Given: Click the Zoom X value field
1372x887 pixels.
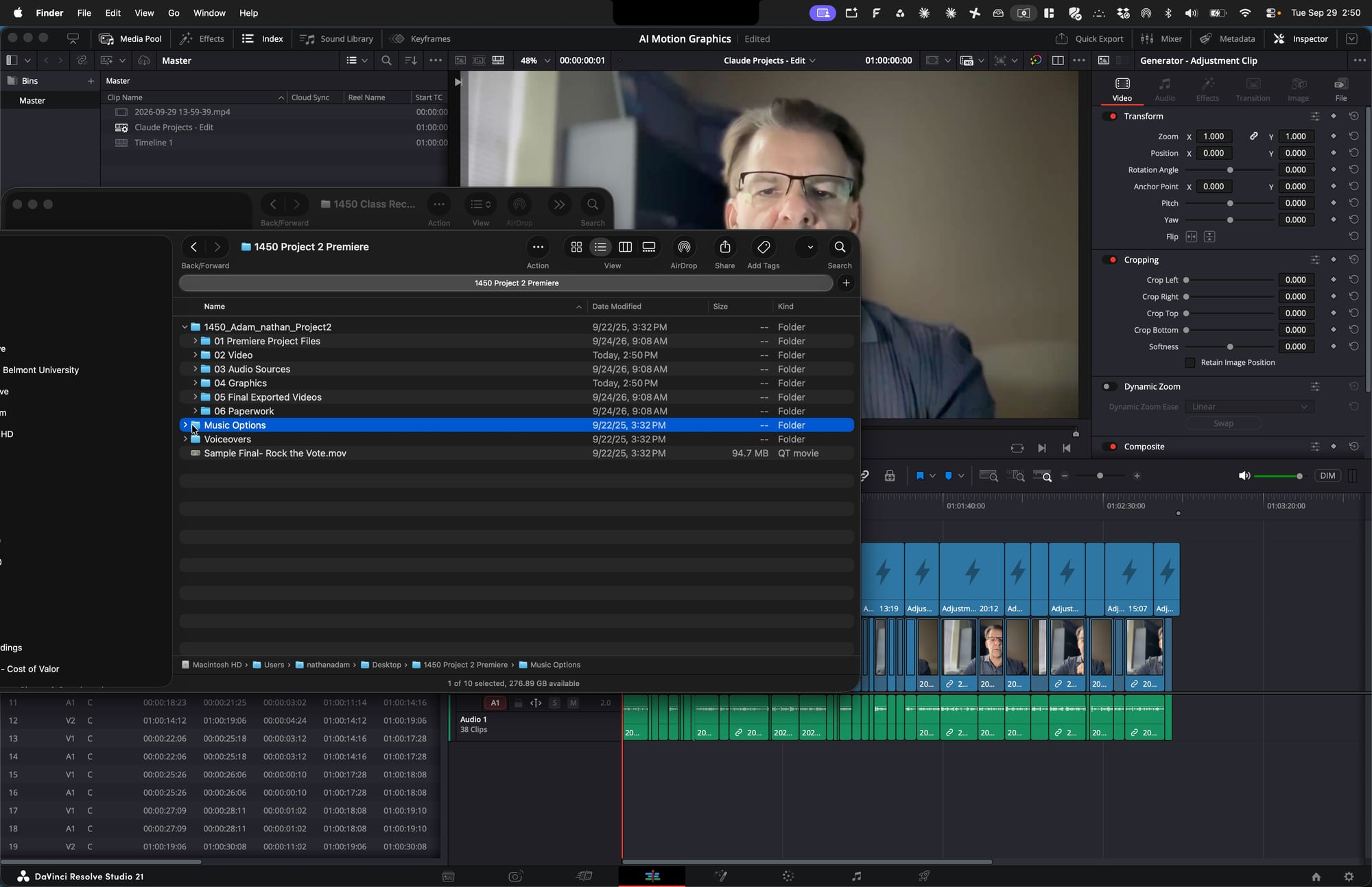Looking at the screenshot, I should (1214, 137).
